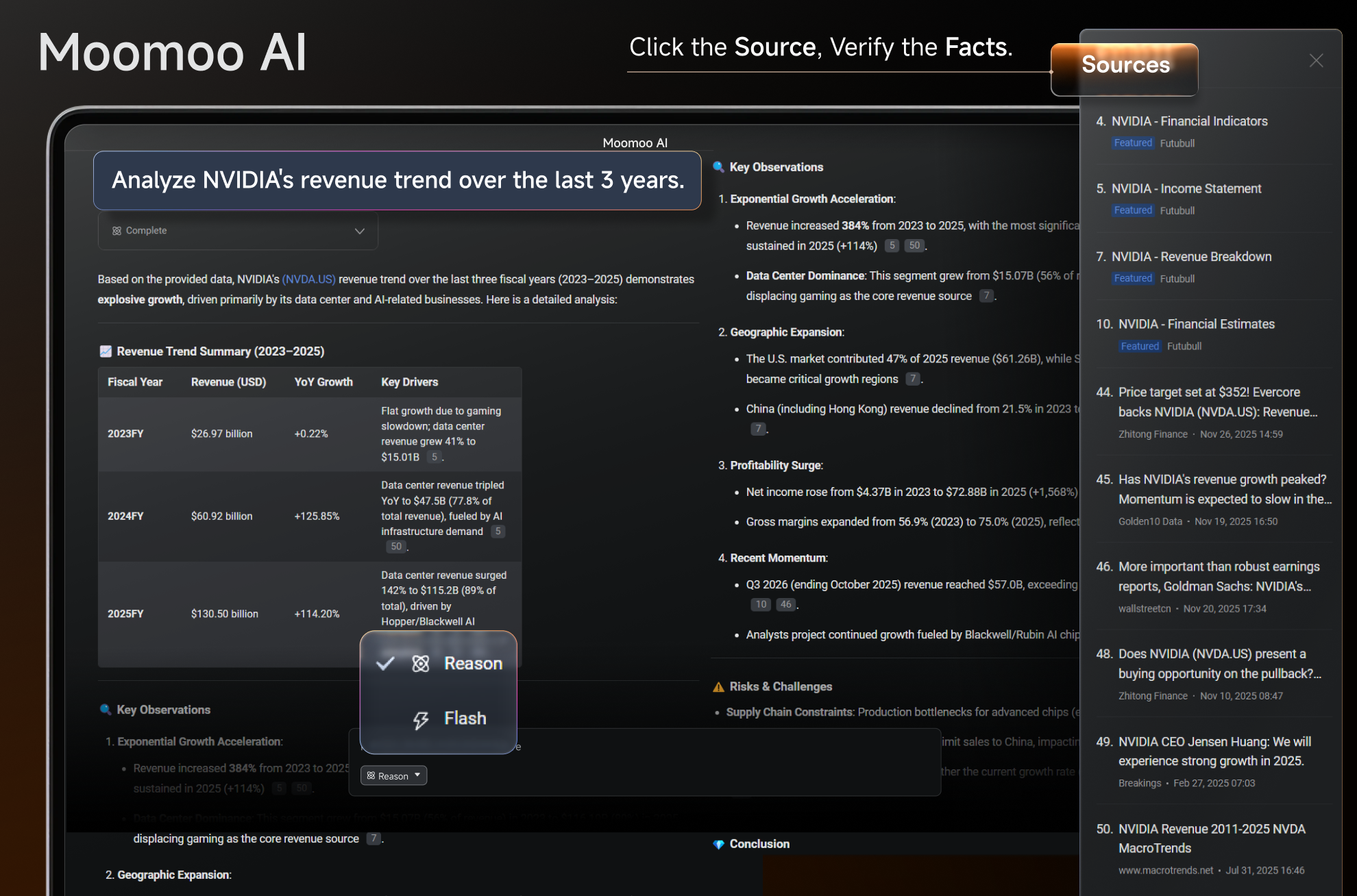The image size is (1357, 896).
Task: Click citation 7 under China revenue declined bullet
Action: coord(758,429)
